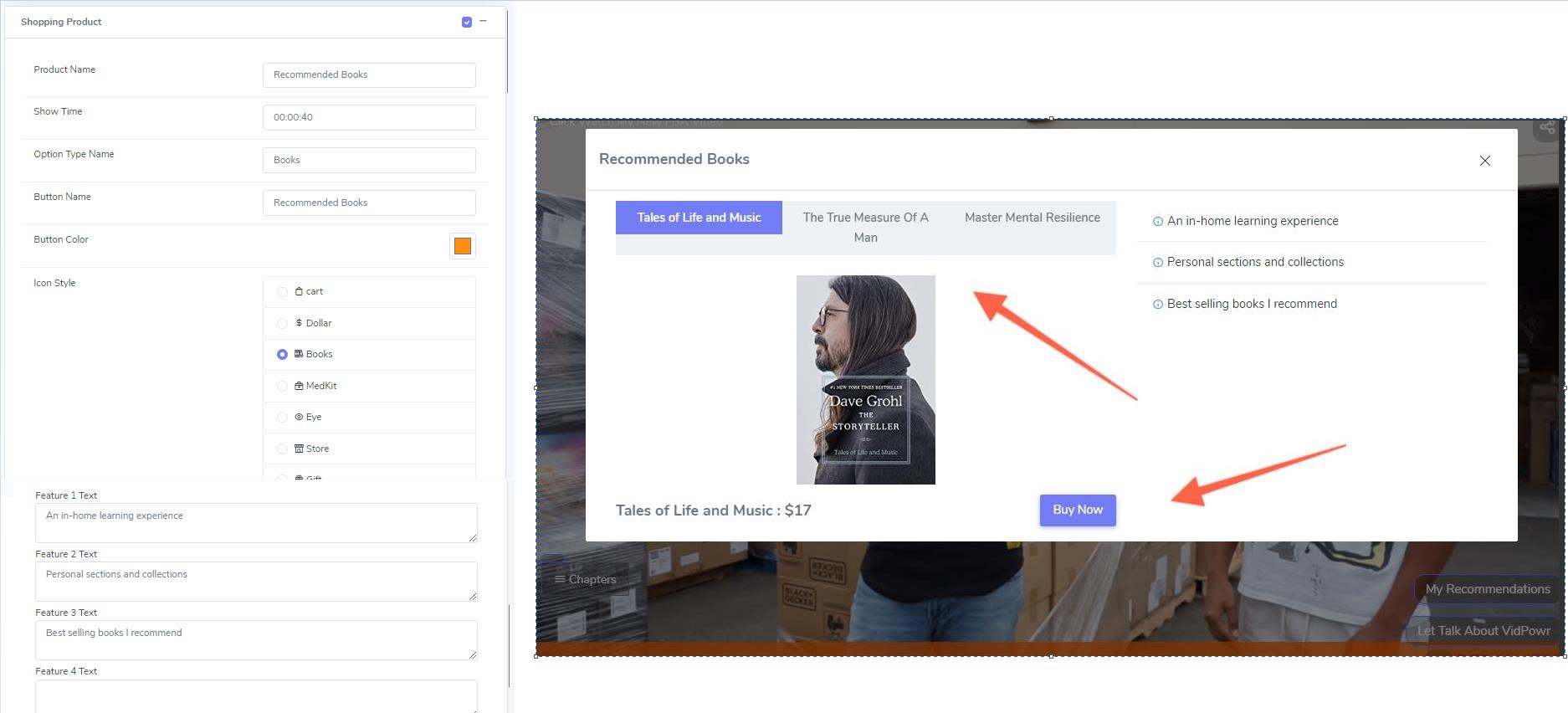1568x713 pixels.
Task: Select the cart icon style
Action: (x=282, y=292)
